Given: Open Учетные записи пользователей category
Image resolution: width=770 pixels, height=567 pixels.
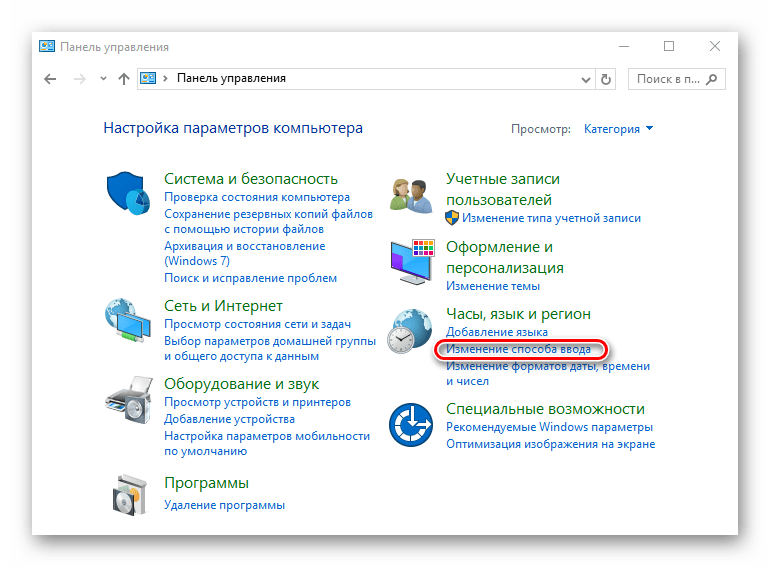Looking at the screenshot, I should point(503,189).
